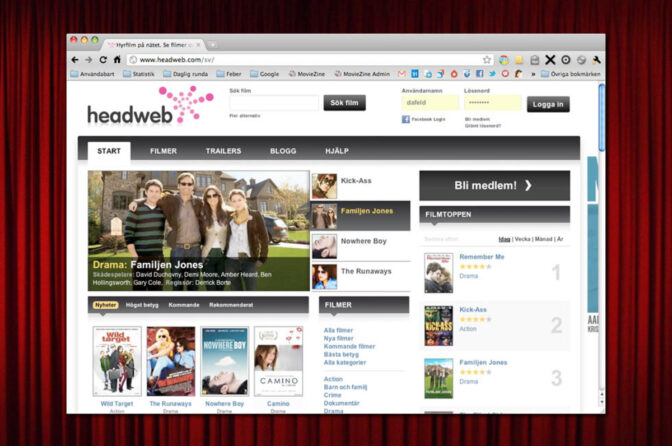The image size is (672, 446).
Task: Open the Barn och familj category link
Action: pyautogui.click(x=345, y=387)
